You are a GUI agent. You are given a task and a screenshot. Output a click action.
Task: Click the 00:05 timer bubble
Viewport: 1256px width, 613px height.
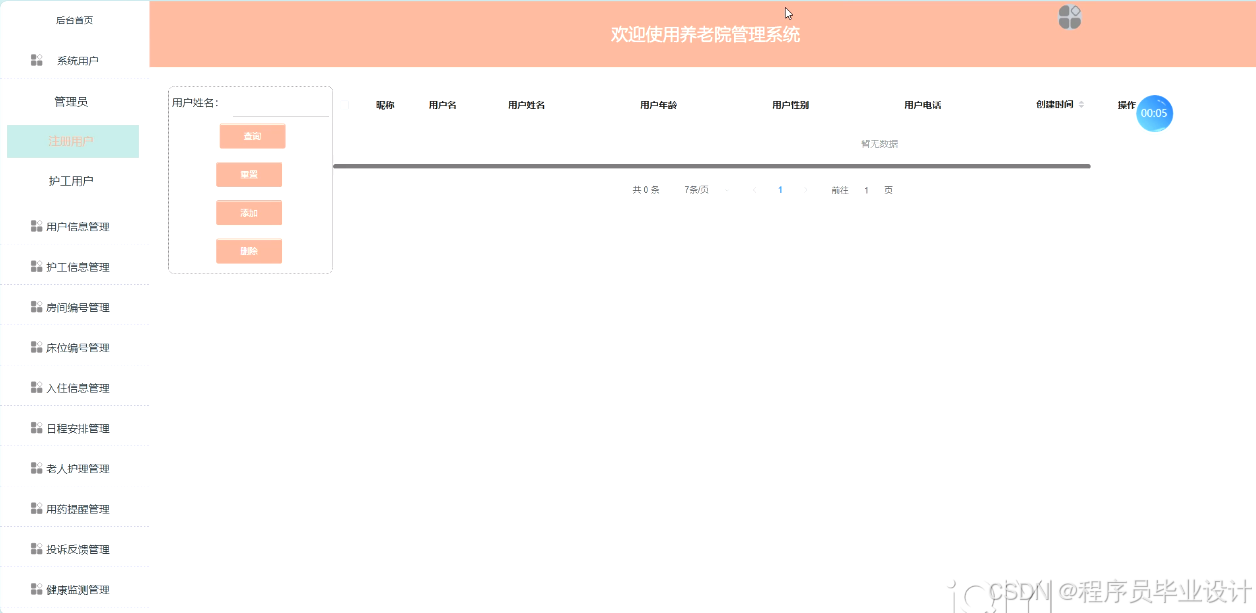(1154, 113)
